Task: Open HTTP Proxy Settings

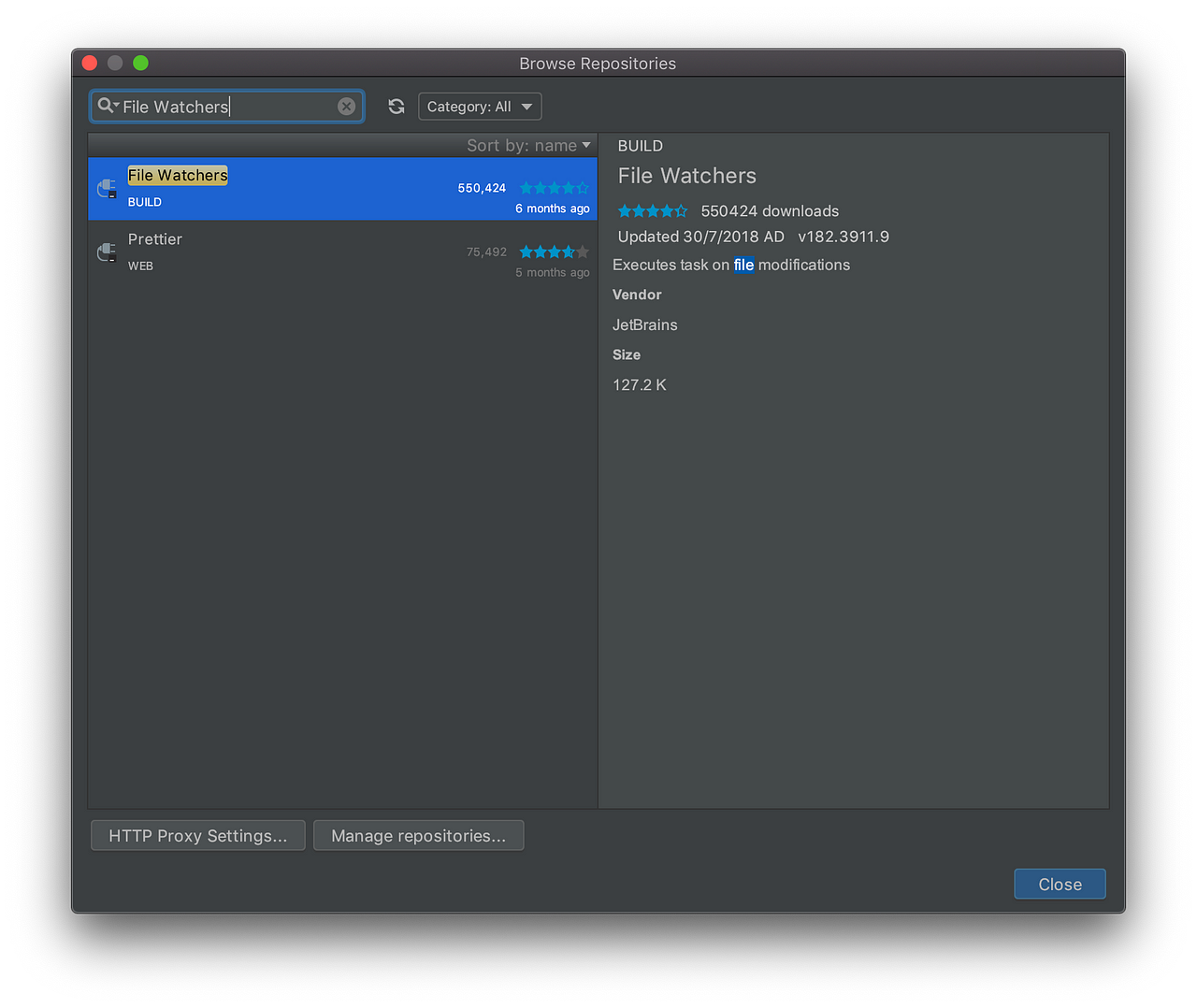Action: pos(198,836)
